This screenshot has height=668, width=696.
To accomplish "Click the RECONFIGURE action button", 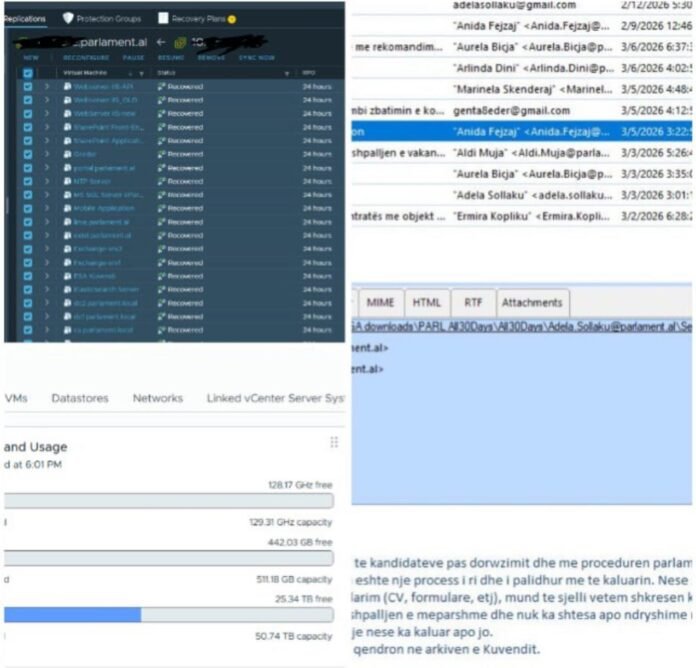I will [84, 58].
